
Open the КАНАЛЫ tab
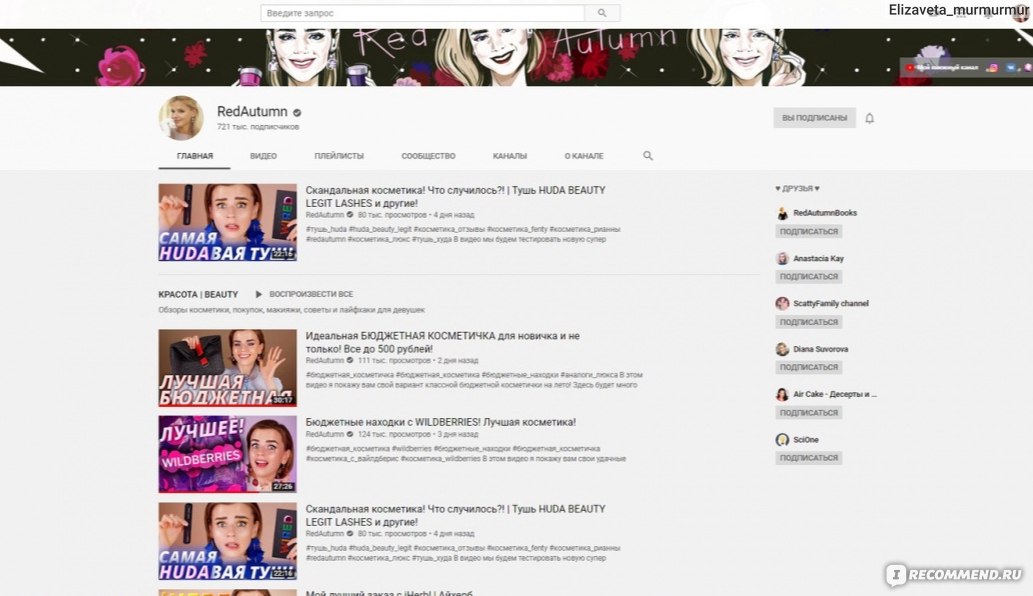coord(510,156)
